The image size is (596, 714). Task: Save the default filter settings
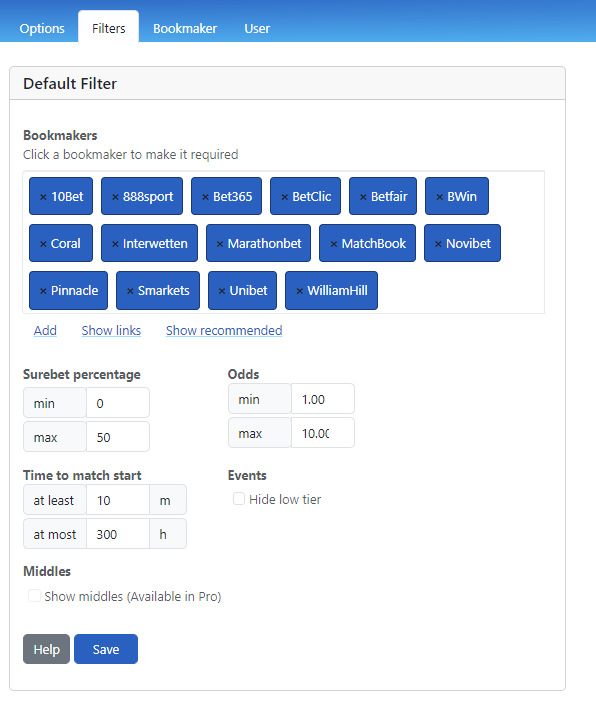(x=106, y=649)
